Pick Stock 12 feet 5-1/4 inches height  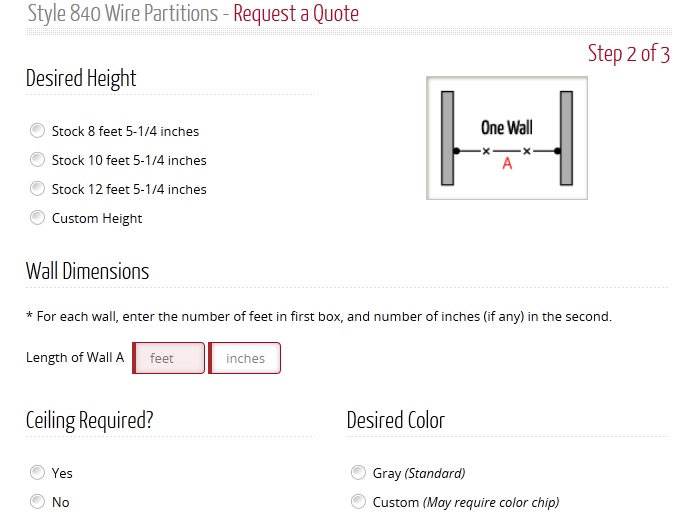point(37,189)
